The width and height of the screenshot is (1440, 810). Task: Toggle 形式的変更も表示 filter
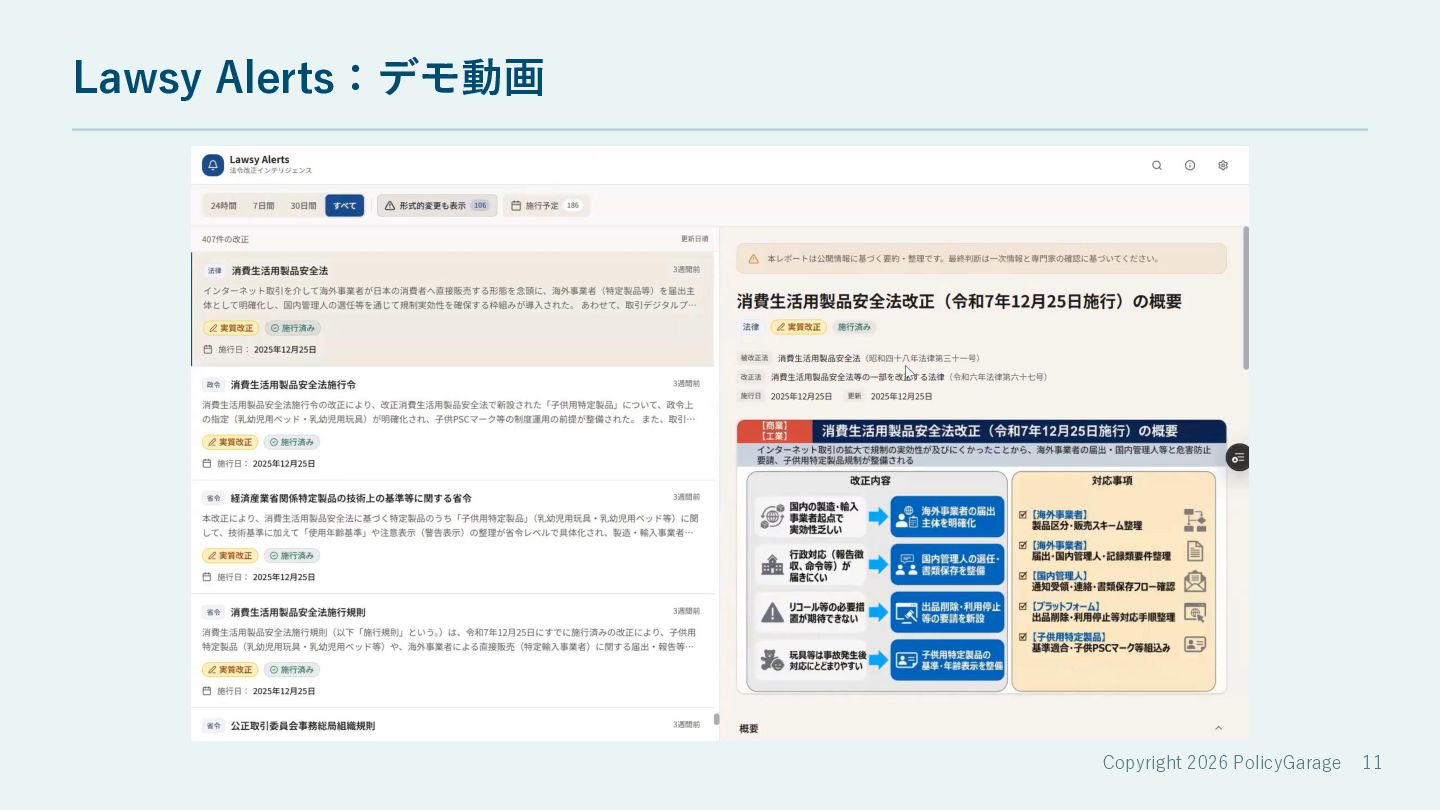coord(437,206)
